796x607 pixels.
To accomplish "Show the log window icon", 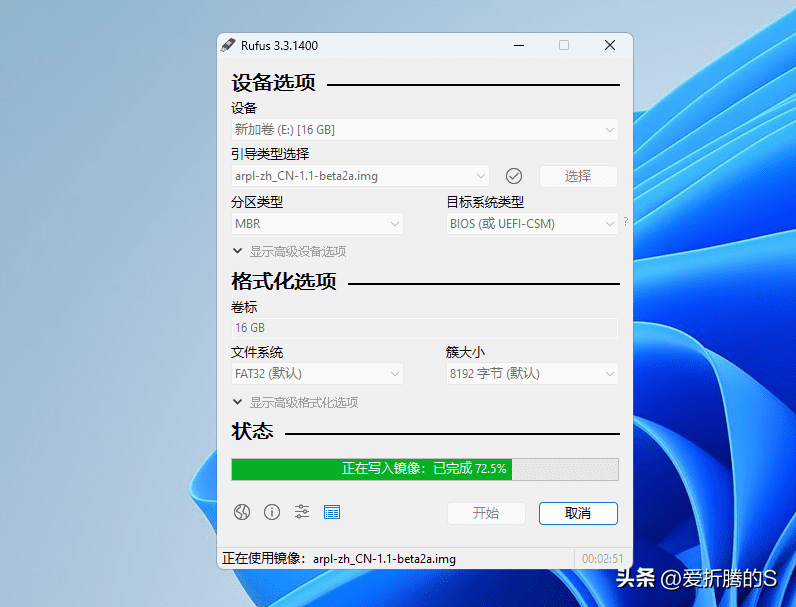I will (332, 512).
